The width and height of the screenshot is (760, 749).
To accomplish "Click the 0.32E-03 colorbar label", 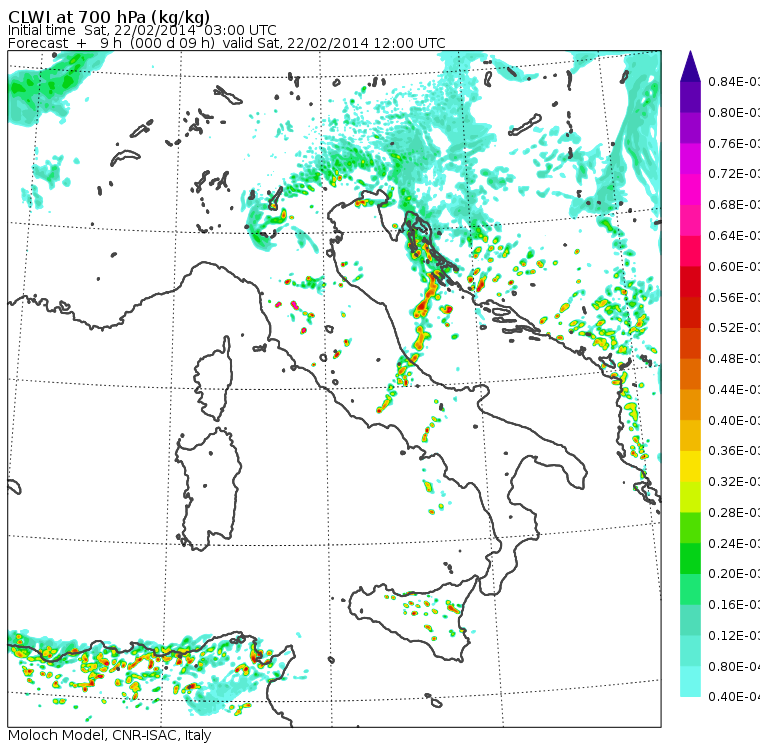I will pyautogui.click(x=734, y=482).
